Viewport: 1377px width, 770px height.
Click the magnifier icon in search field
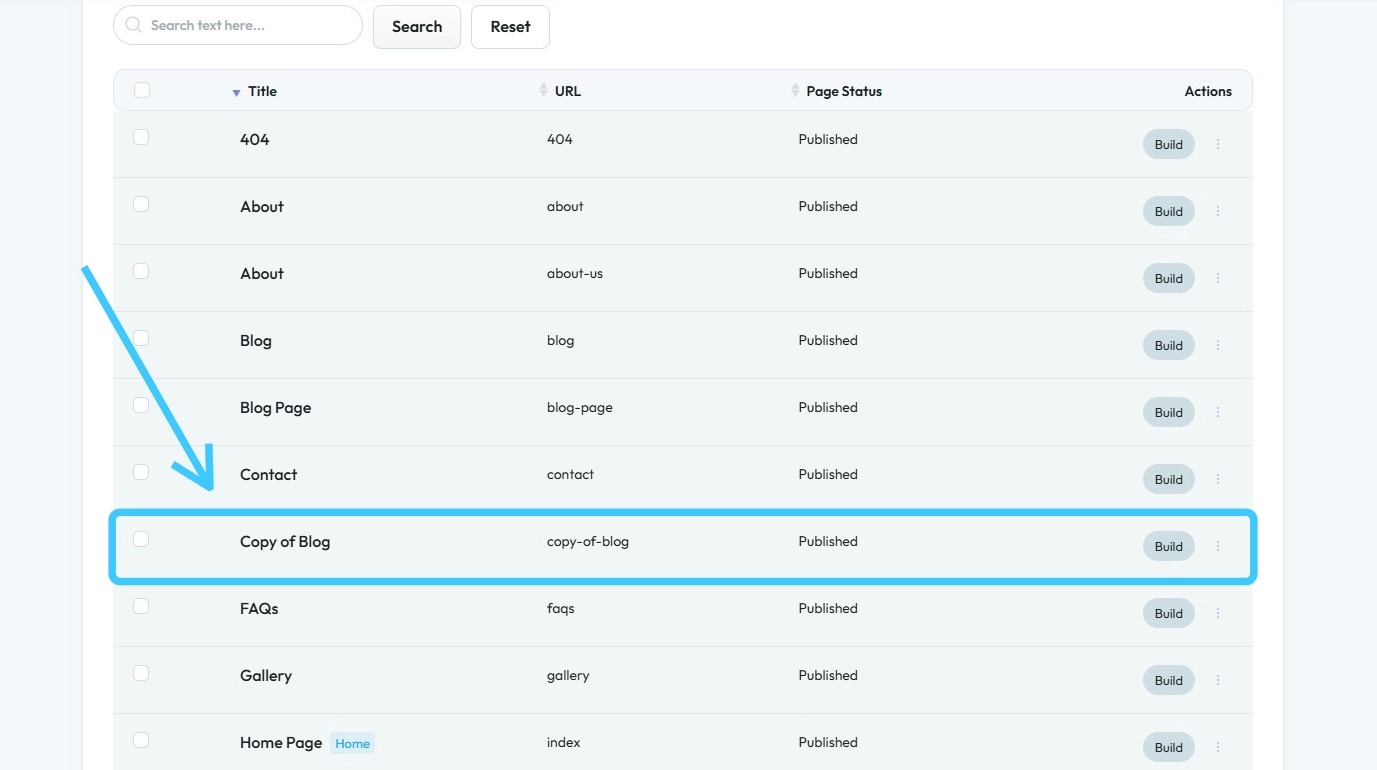tap(134, 25)
